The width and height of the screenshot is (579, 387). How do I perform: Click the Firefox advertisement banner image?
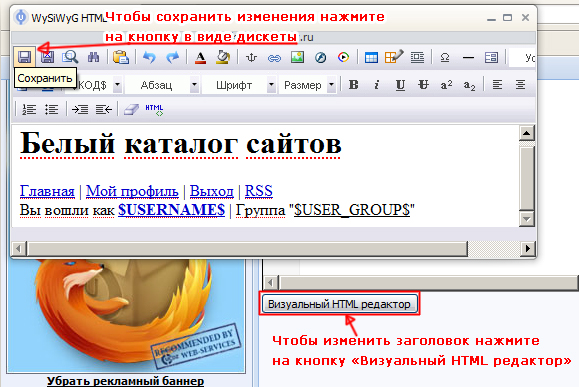coord(126,315)
